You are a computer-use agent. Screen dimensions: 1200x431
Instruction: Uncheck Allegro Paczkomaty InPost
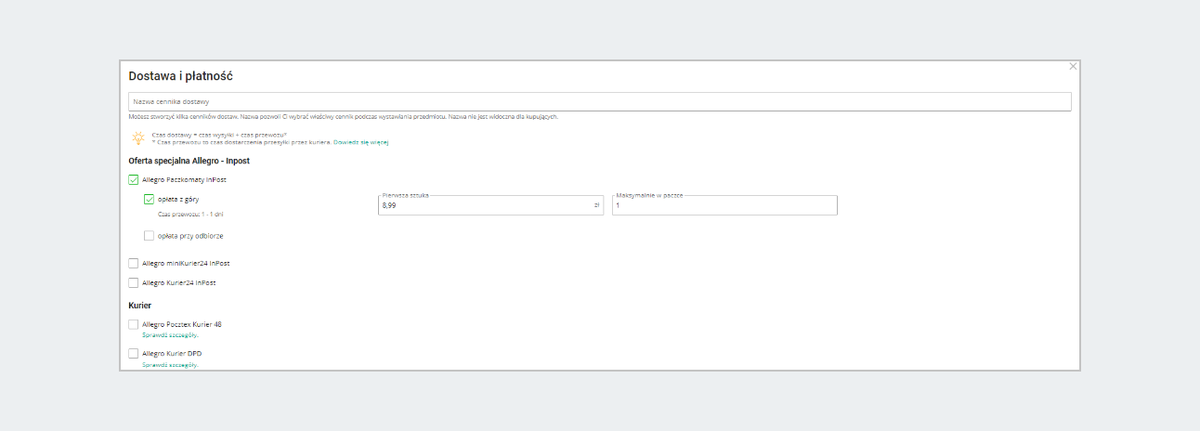tap(134, 180)
